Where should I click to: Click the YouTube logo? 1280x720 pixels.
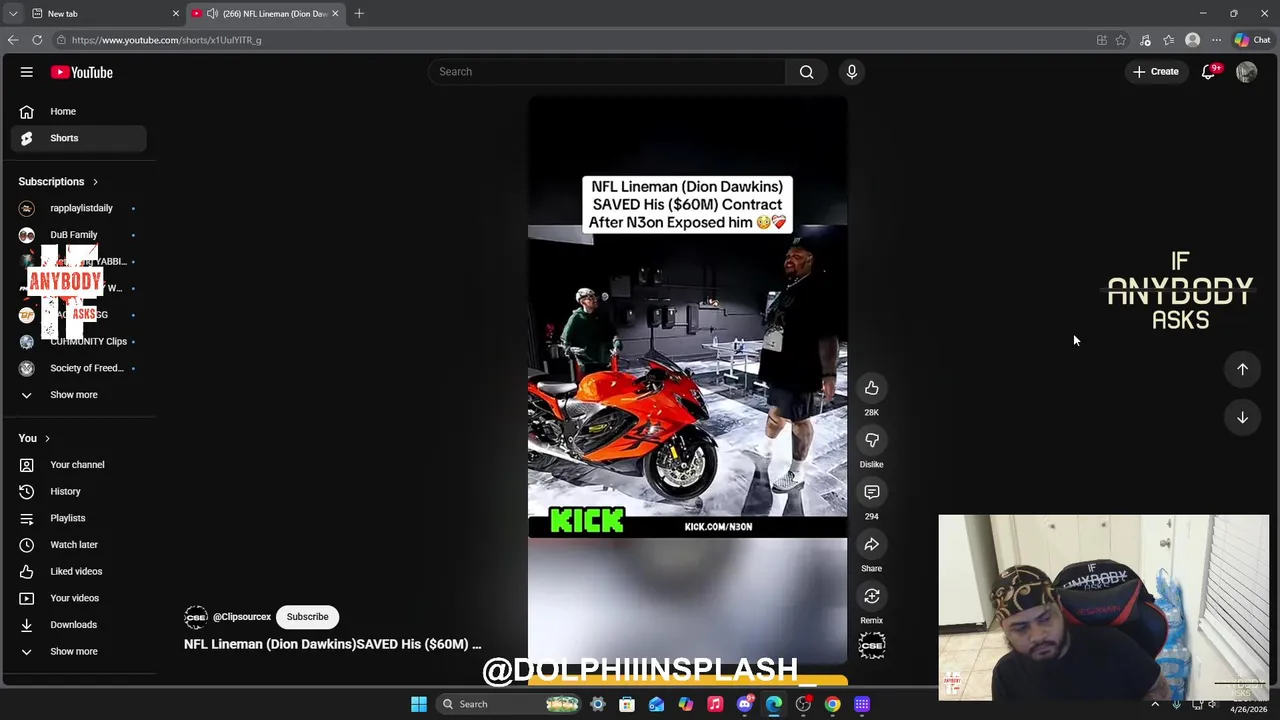[x=82, y=72]
